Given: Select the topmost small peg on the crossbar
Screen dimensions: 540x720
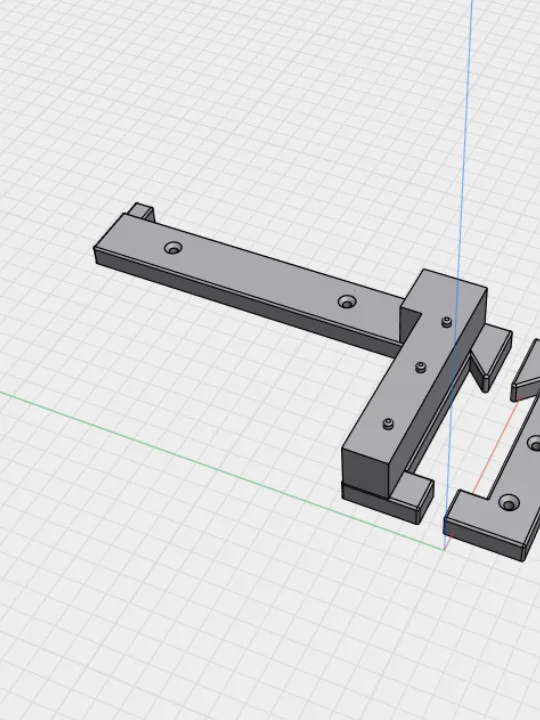Looking at the screenshot, I should click(447, 322).
